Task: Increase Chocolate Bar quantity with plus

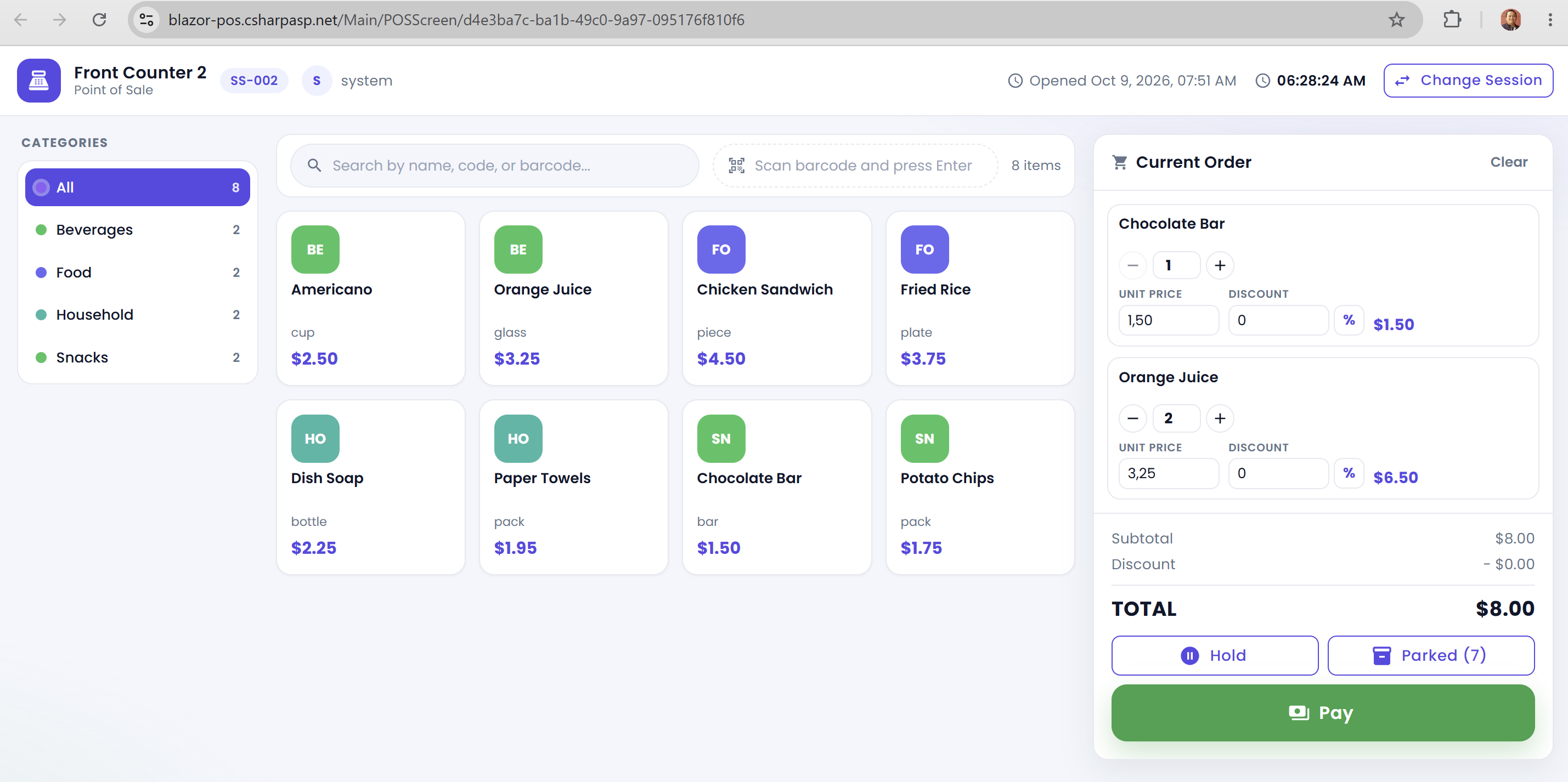Action: pyautogui.click(x=1219, y=265)
